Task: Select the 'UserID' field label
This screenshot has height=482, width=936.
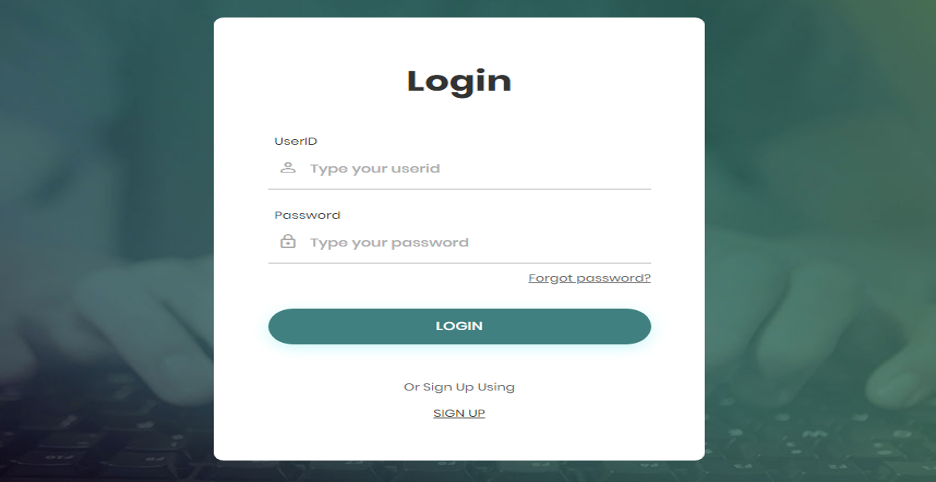Action: [x=295, y=142]
